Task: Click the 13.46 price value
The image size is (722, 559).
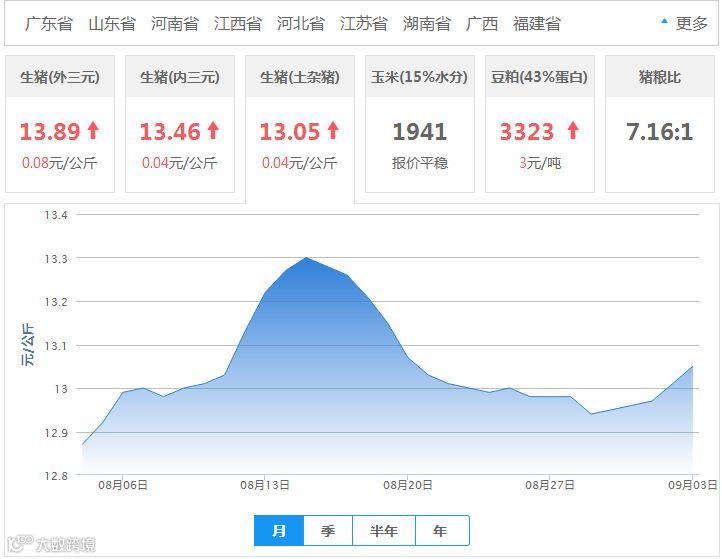Action: click(x=170, y=132)
